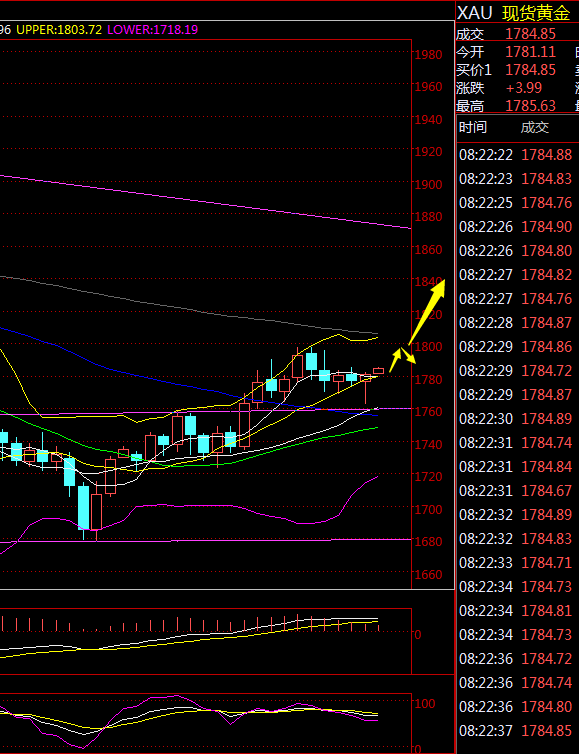
Task: Select the tick row at 08:22:33
Action: coord(516,563)
